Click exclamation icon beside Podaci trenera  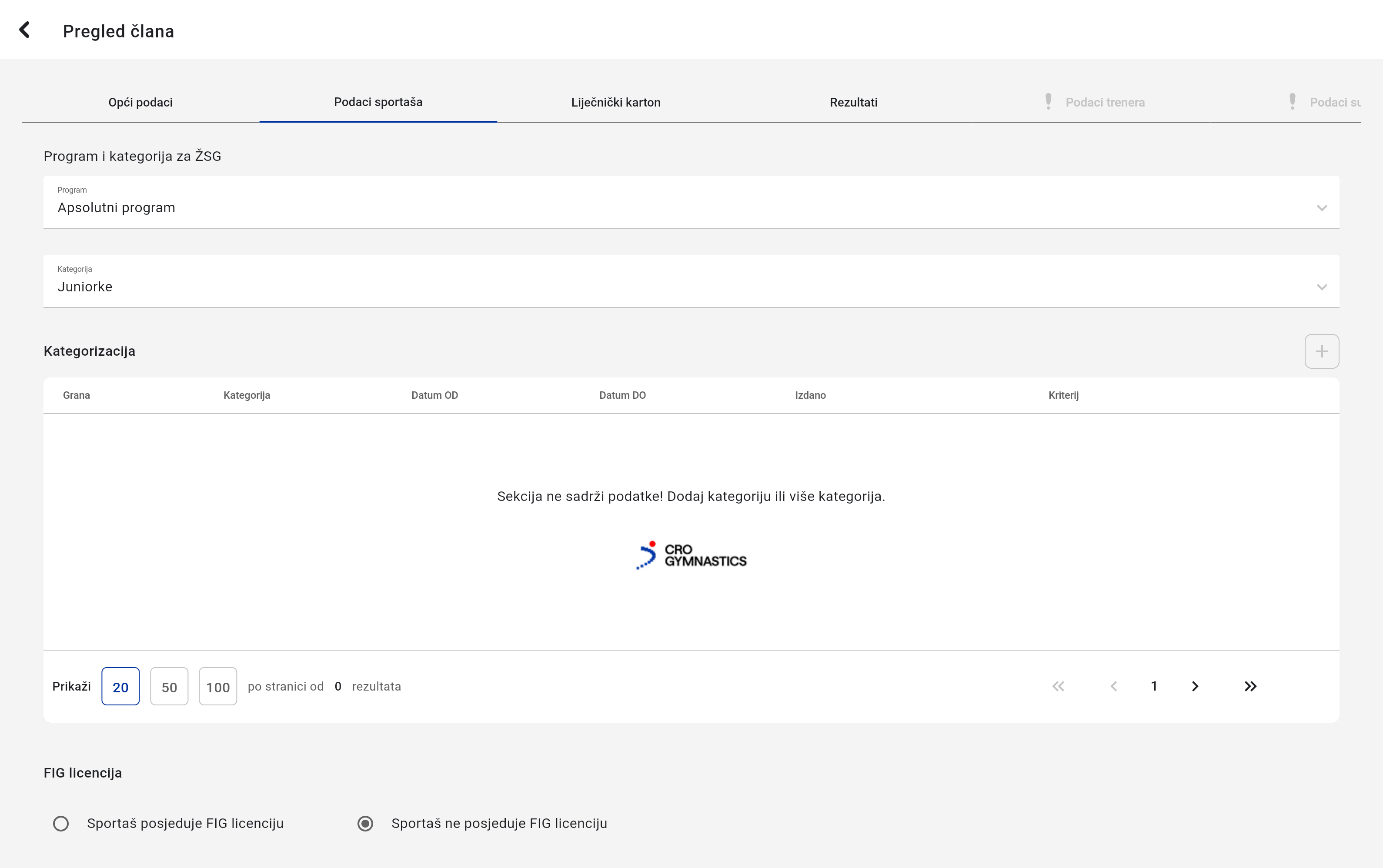1048,102
